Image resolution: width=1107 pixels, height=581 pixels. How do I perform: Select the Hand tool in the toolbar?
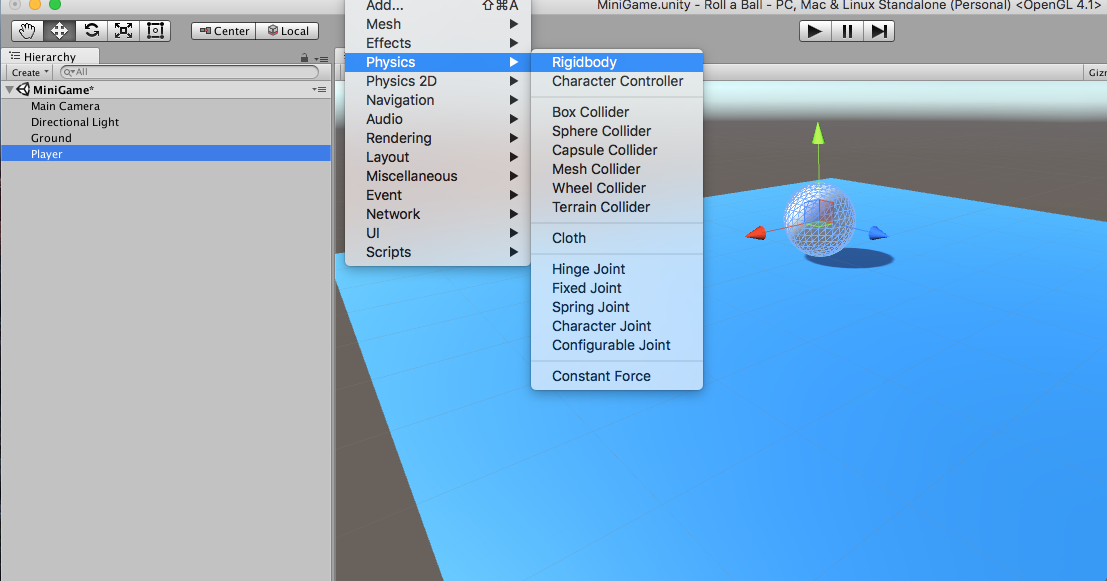coord(26,31)
